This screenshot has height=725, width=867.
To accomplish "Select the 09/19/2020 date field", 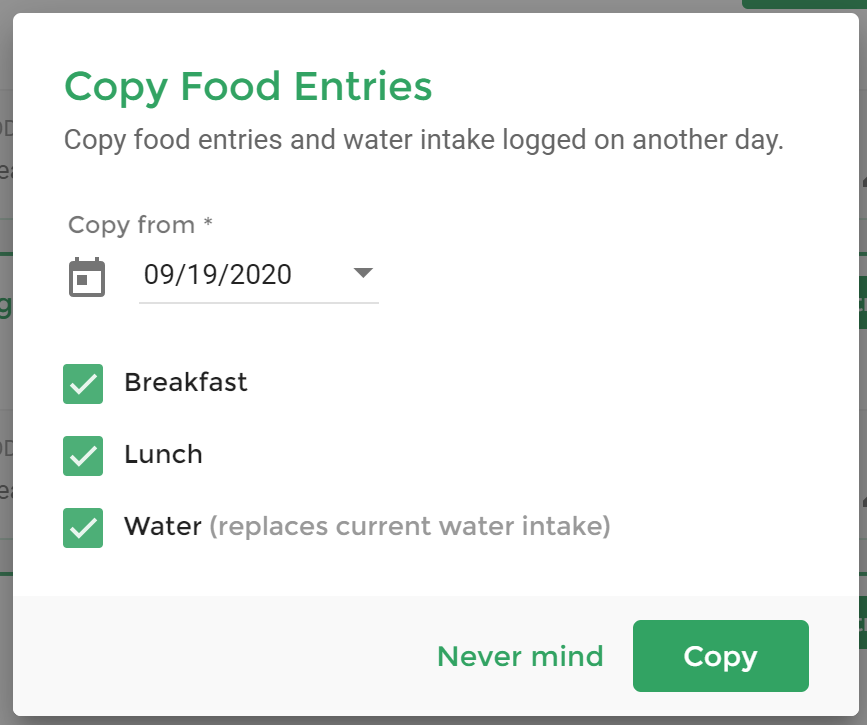I will [258, 274].
